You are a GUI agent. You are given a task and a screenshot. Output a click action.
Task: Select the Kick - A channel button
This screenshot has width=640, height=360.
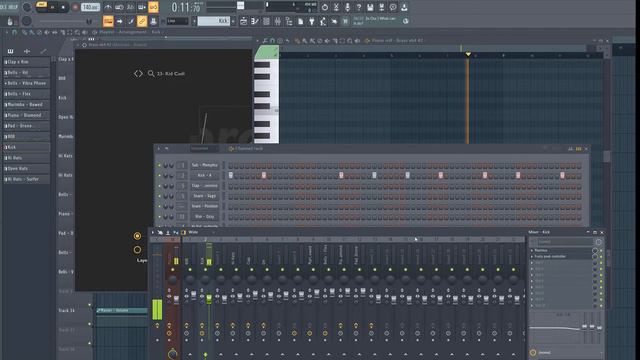pos(204,176)
